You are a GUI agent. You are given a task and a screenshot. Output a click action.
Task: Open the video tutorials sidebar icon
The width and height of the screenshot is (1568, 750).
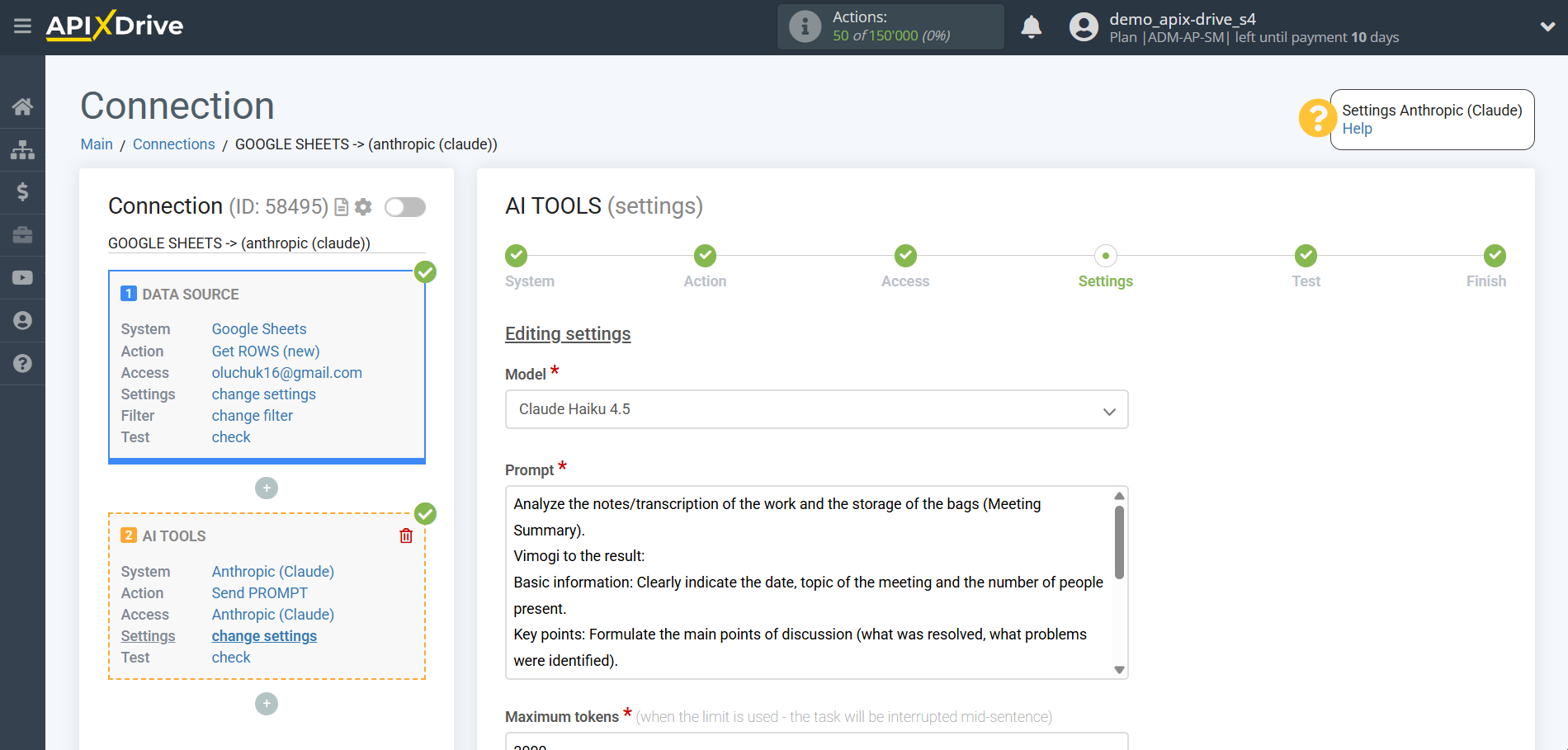pos(22,278)
